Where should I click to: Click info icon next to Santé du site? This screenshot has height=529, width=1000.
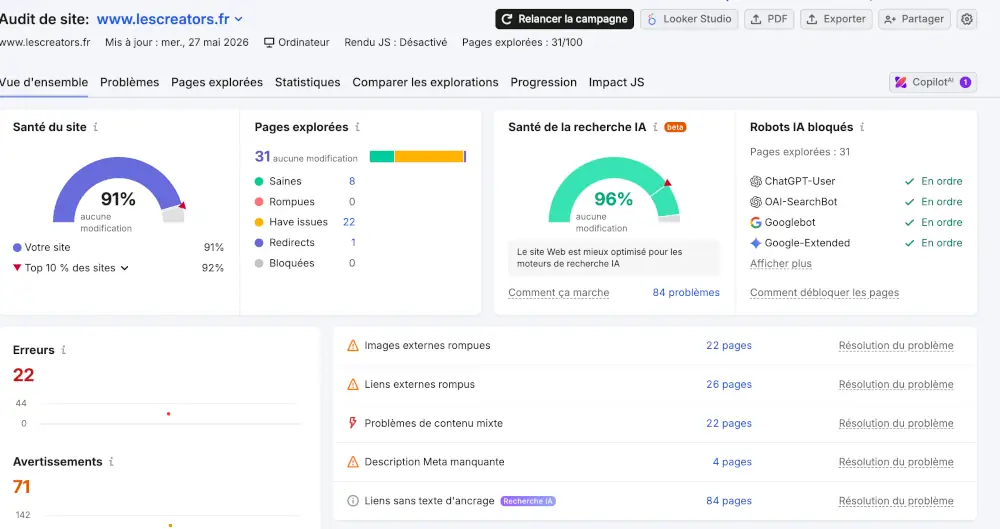click(x=96, y=127)
